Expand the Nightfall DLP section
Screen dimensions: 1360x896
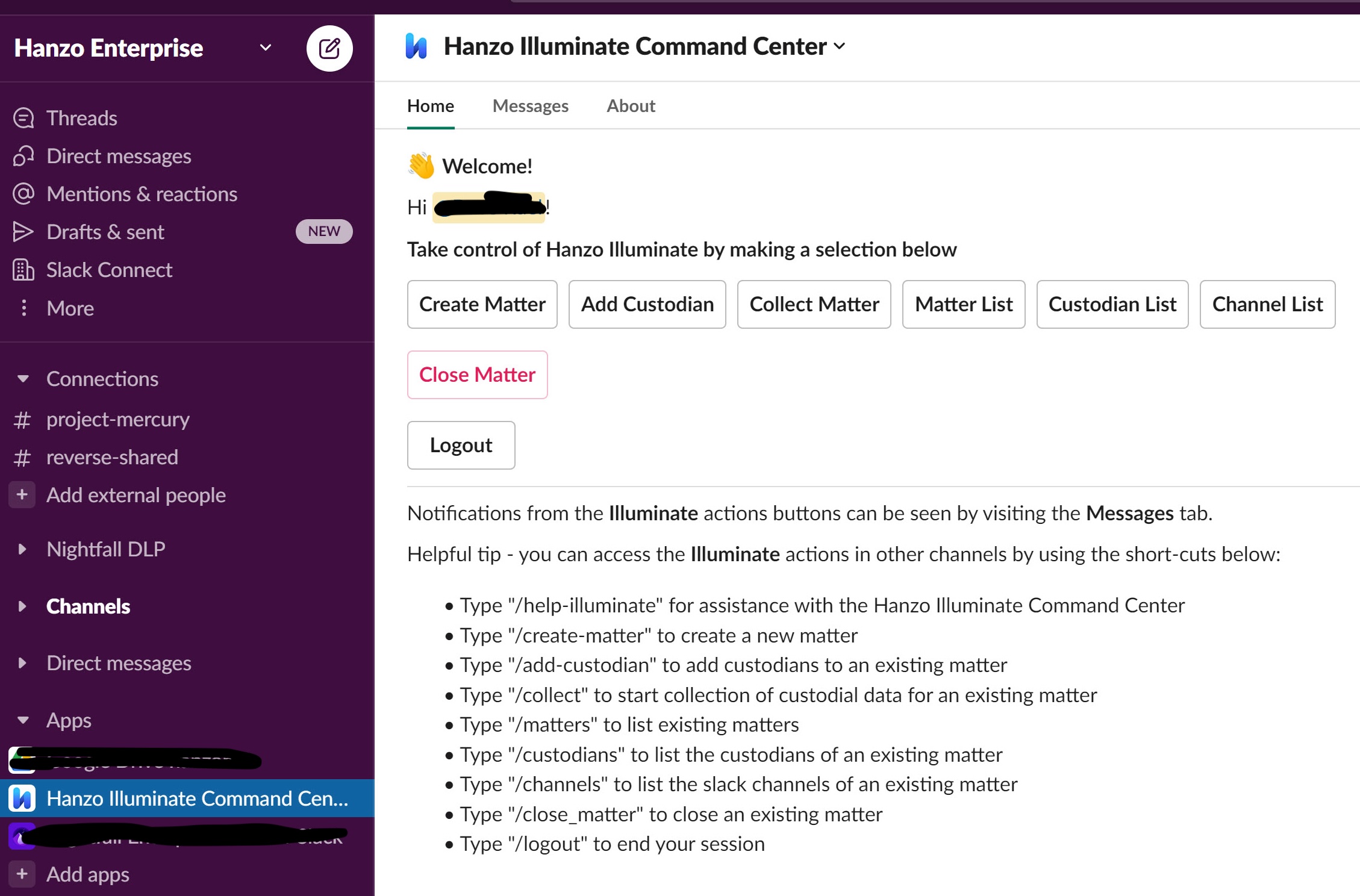click(22, 549)
